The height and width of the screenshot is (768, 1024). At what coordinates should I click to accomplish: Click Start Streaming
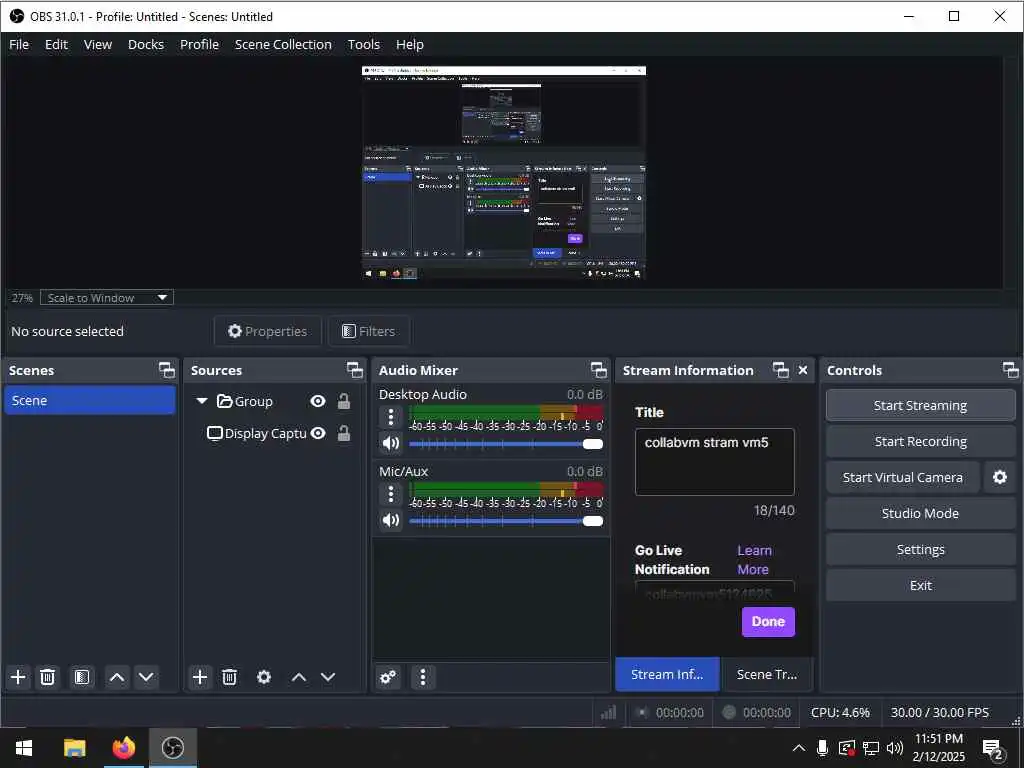(x=920, y=406)
